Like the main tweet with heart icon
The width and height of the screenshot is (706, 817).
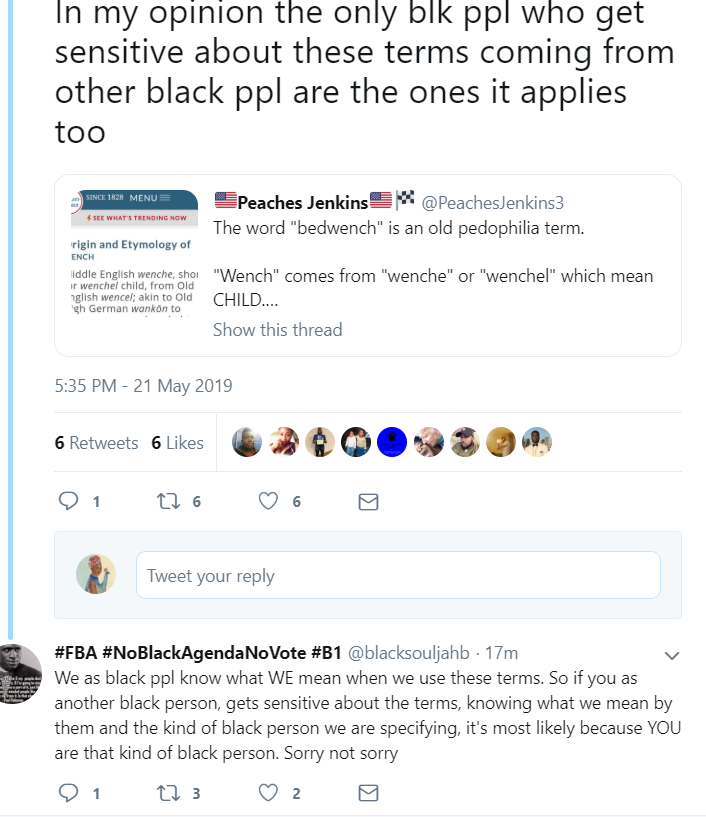pos(268,501)
